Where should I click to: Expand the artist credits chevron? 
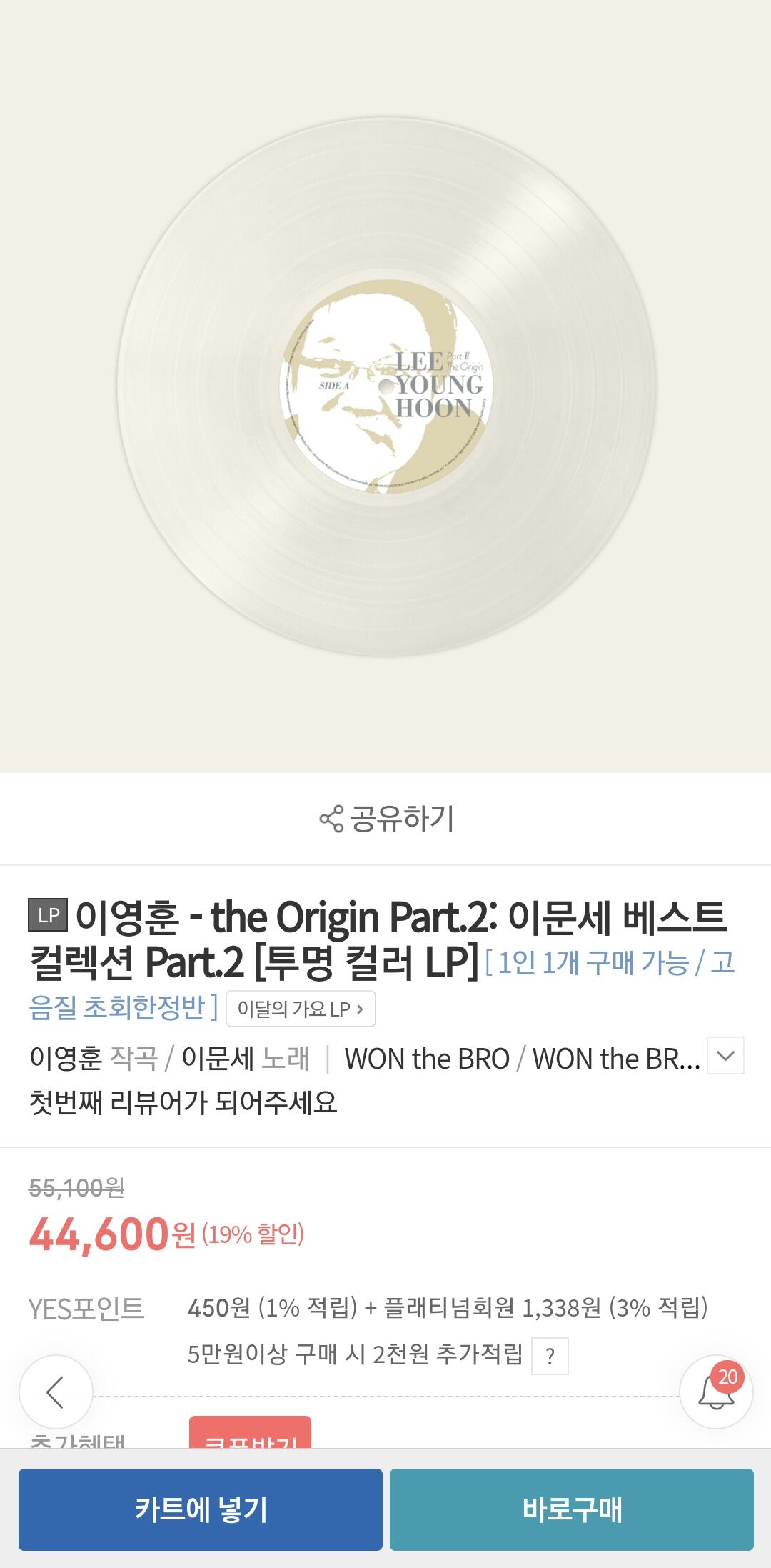(x=725, y=1055)
